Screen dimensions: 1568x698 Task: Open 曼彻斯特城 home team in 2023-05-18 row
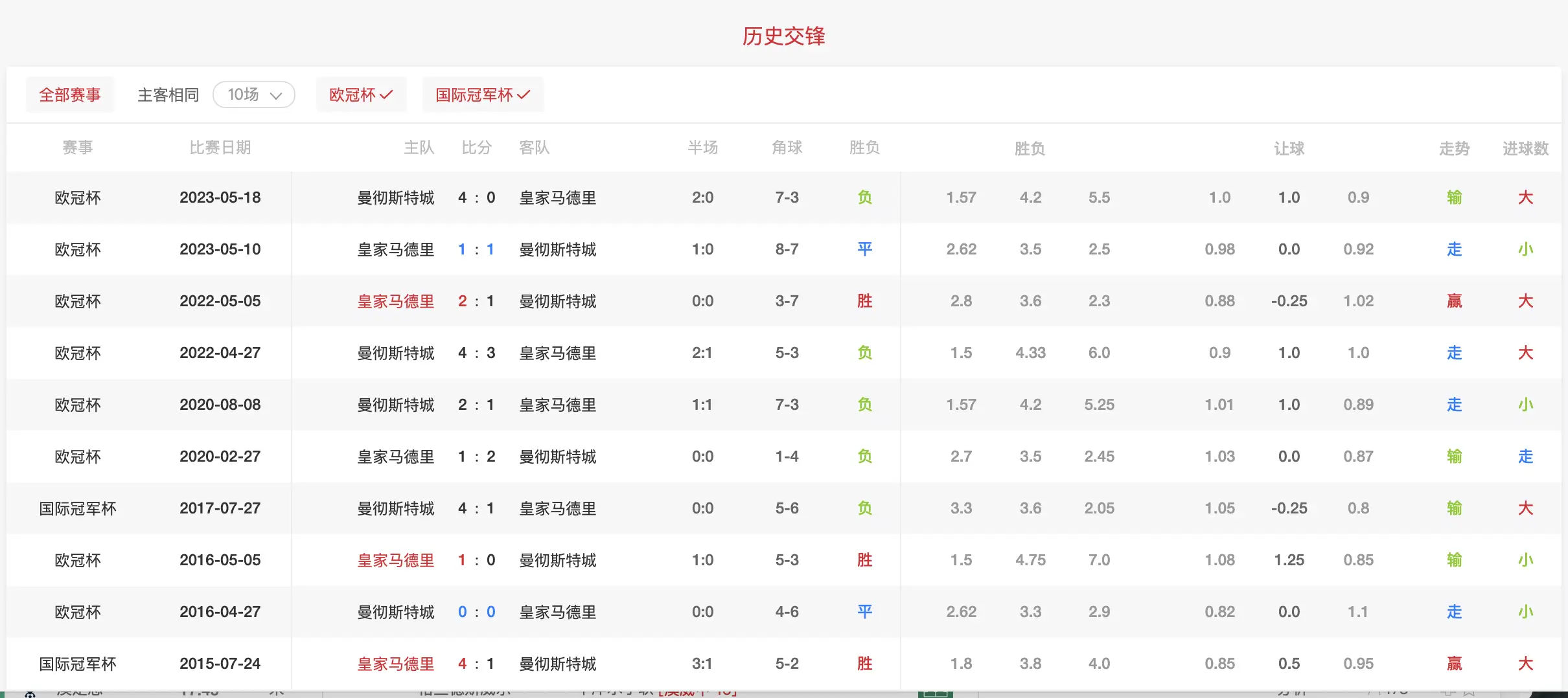pos(396,197)
